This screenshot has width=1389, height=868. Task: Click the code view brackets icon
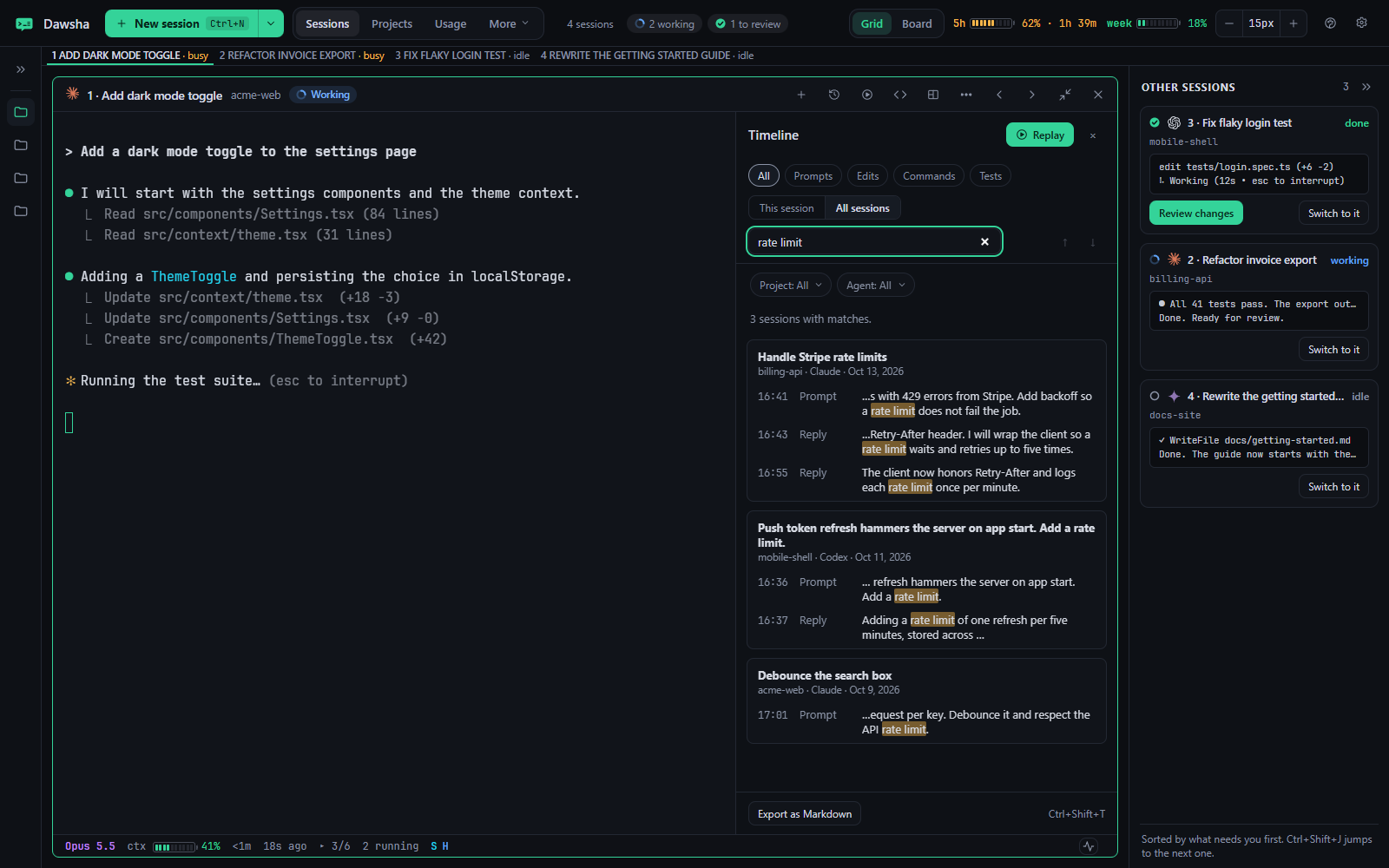[x=900, y=95]
